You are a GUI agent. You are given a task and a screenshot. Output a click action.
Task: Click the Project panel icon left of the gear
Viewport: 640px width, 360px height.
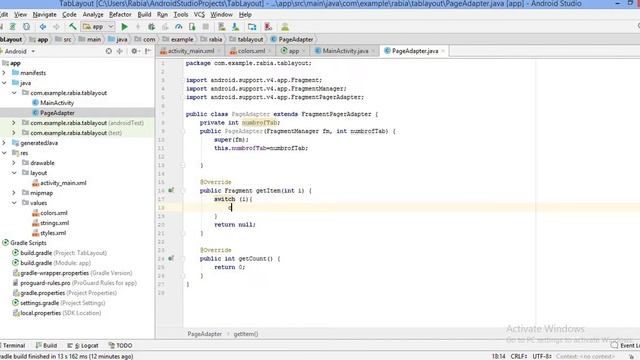tap(120, 51)
